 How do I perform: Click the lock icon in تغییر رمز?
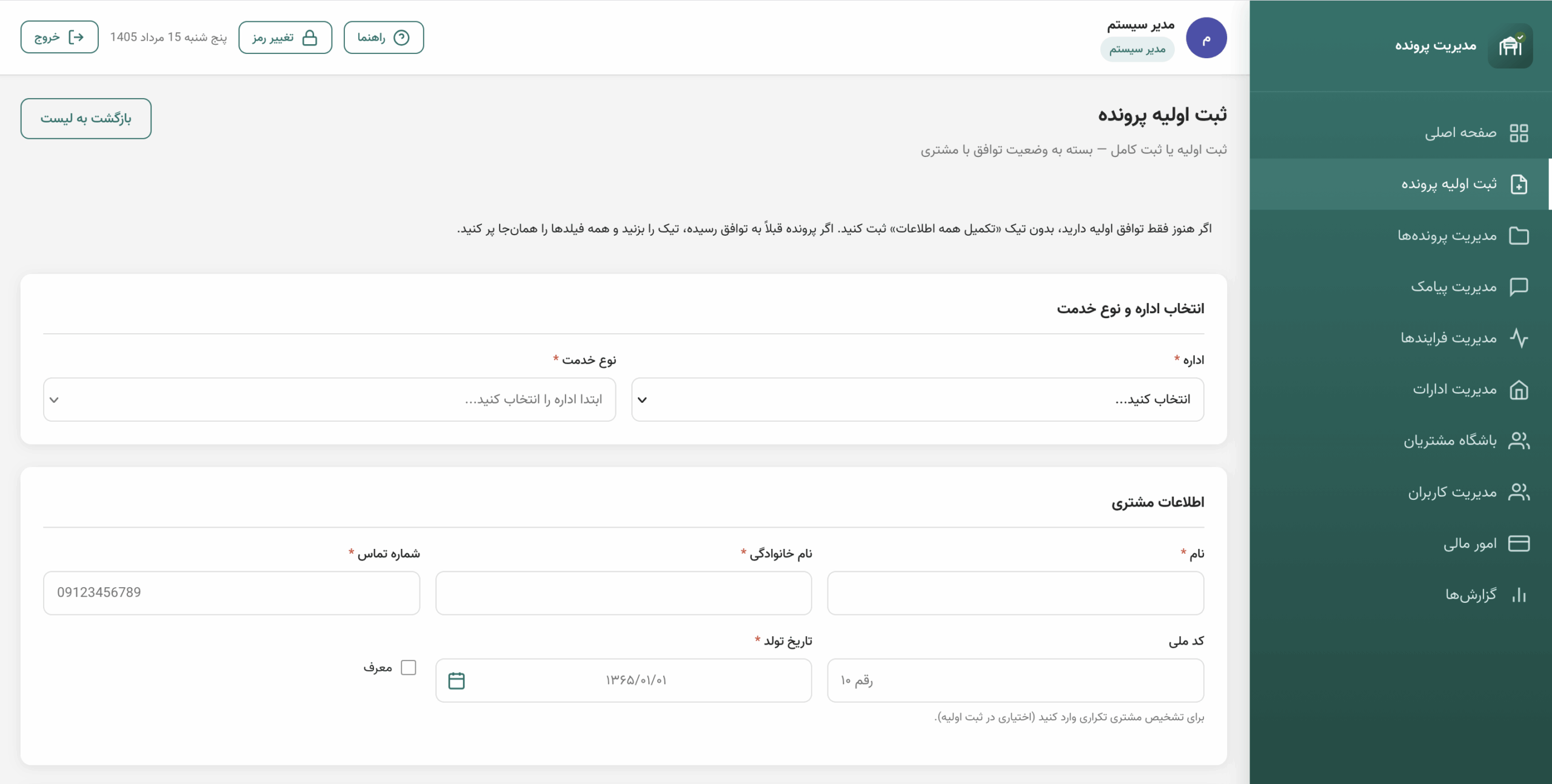coord(310,38)
